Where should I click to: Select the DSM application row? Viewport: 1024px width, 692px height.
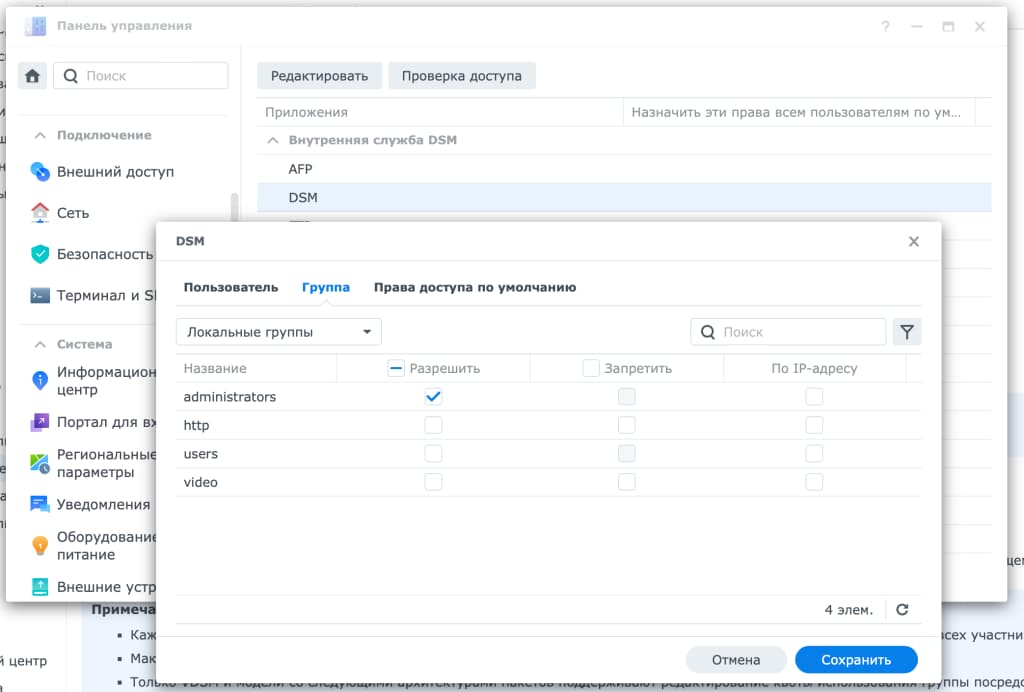click(624, 198)
